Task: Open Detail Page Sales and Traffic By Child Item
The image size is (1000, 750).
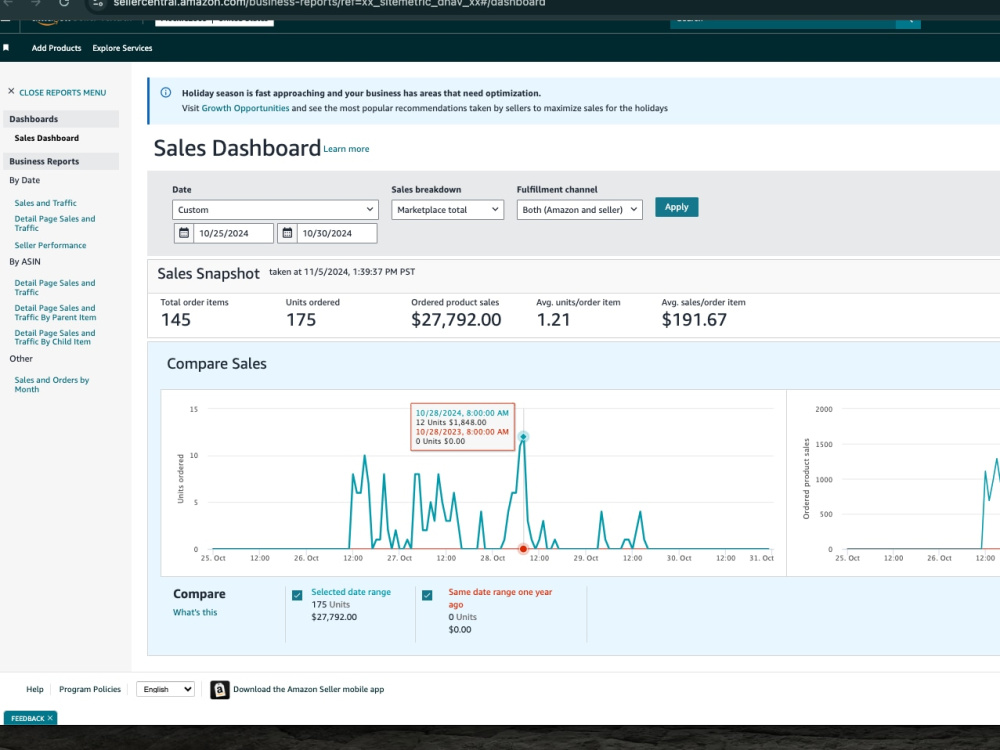Action: click(55, 337)
